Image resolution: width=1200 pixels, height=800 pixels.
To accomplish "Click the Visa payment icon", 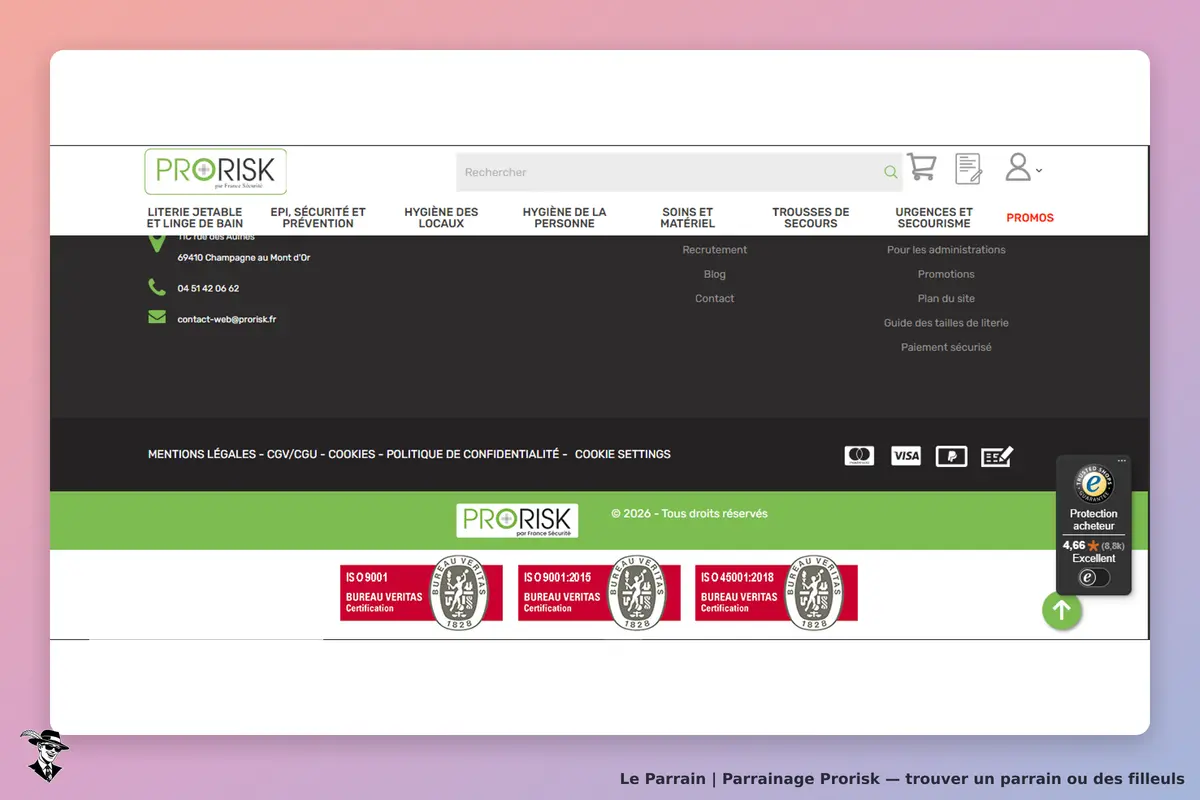I will 906,456.
